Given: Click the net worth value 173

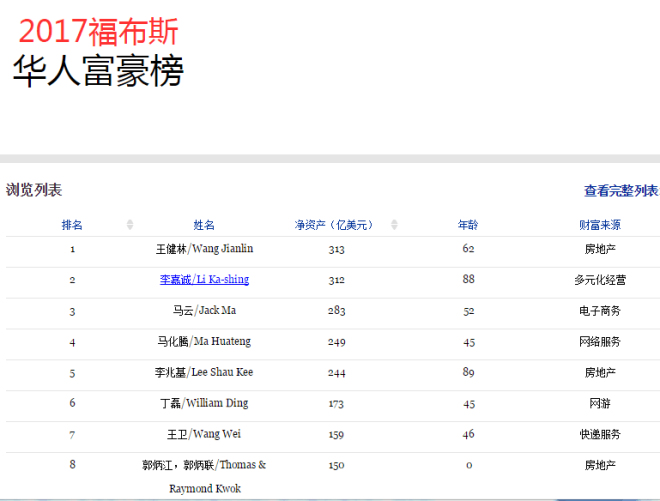Looking at the screenshot, I should pos(336,404).
